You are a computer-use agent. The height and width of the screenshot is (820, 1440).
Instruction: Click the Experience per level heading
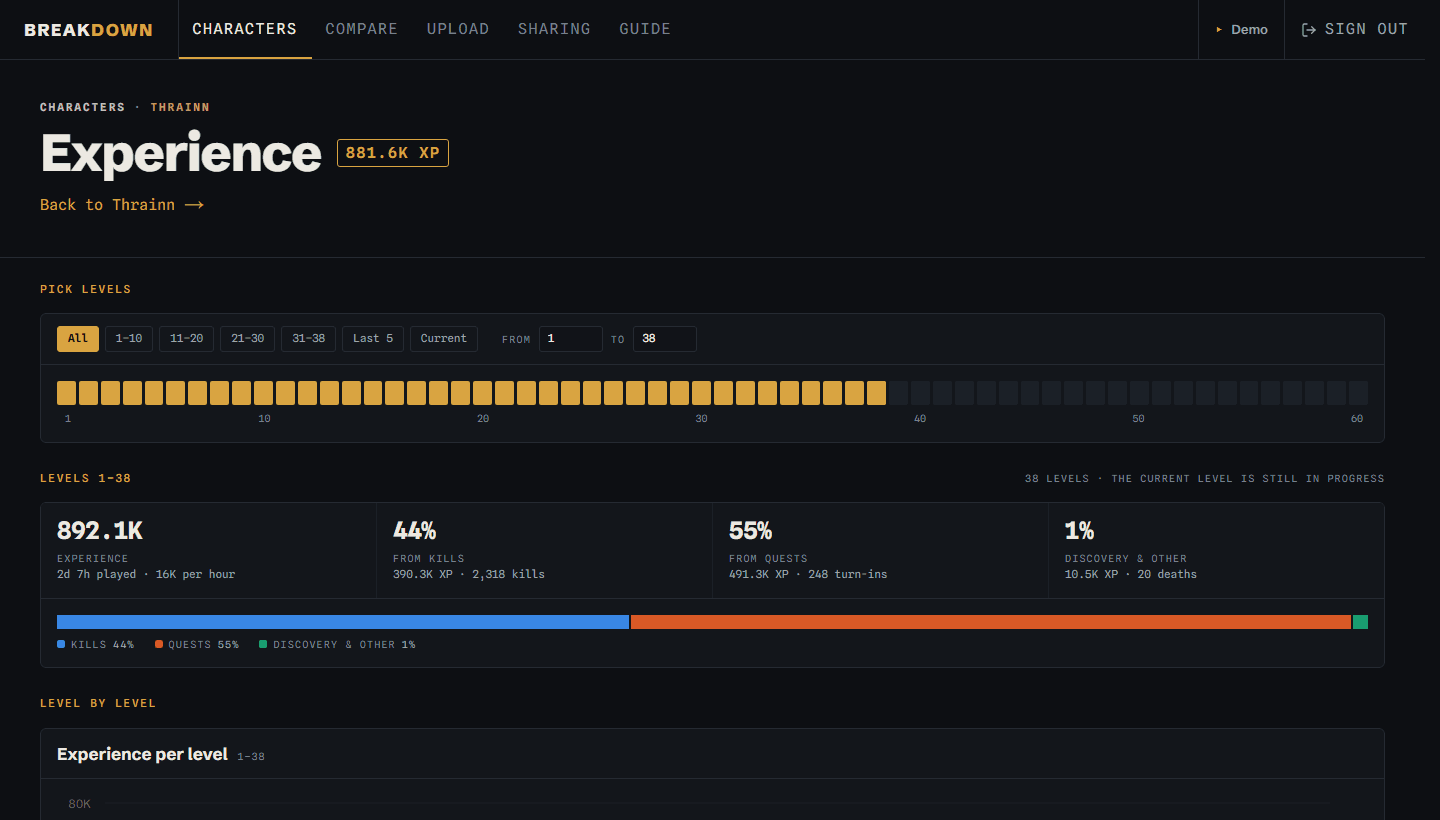pos(142,754)
